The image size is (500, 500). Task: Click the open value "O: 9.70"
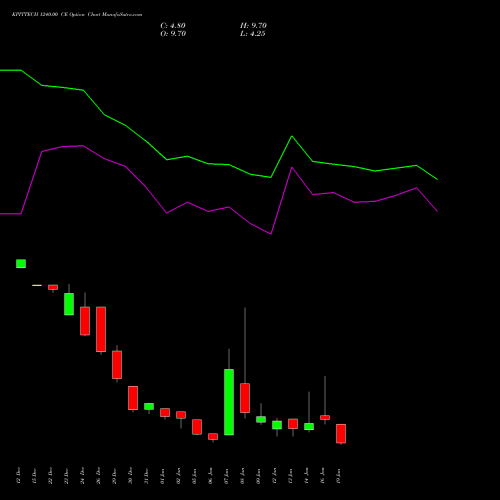tap(173, 34)
